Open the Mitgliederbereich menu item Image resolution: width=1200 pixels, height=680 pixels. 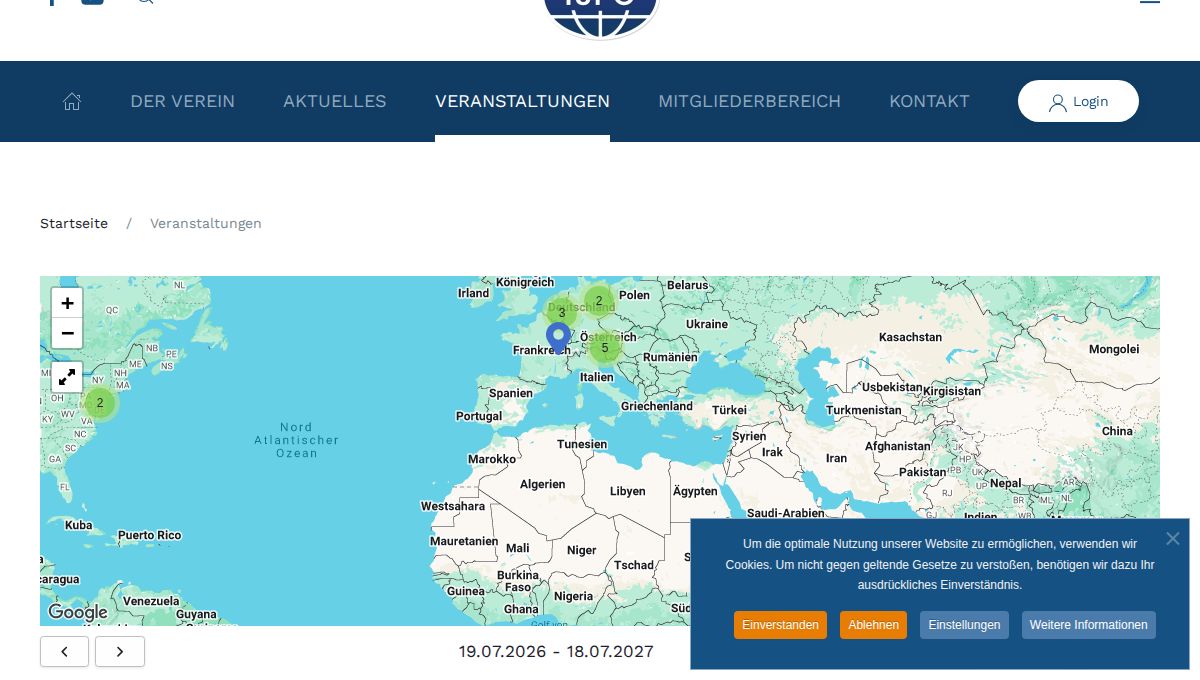click(x=749, y=101)
